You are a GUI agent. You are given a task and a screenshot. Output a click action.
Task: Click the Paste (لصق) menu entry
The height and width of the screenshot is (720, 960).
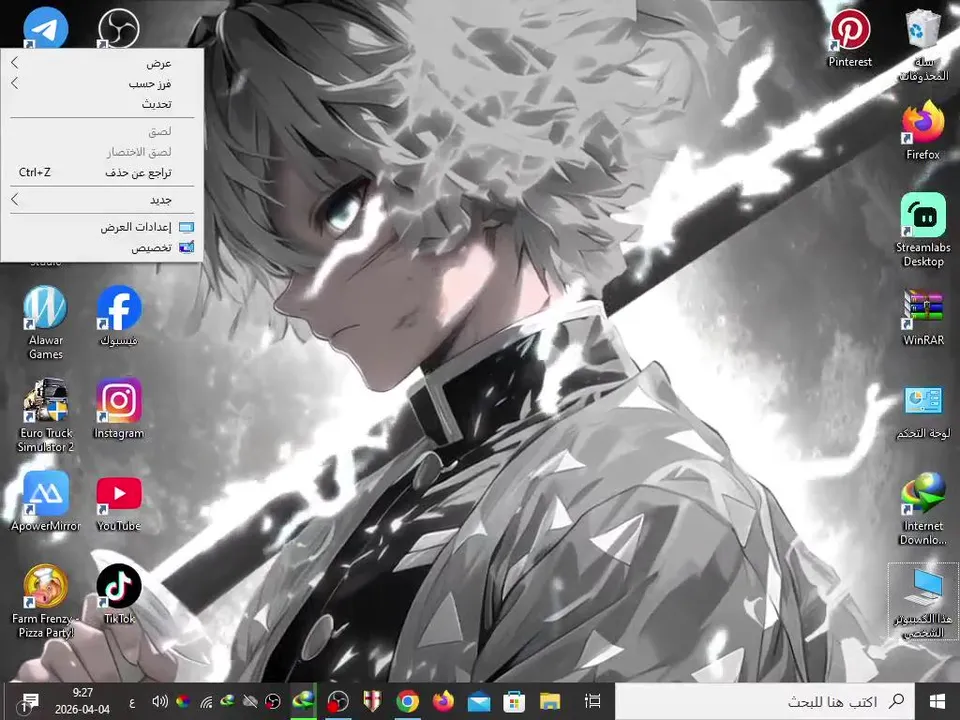[x=102, y=131]
